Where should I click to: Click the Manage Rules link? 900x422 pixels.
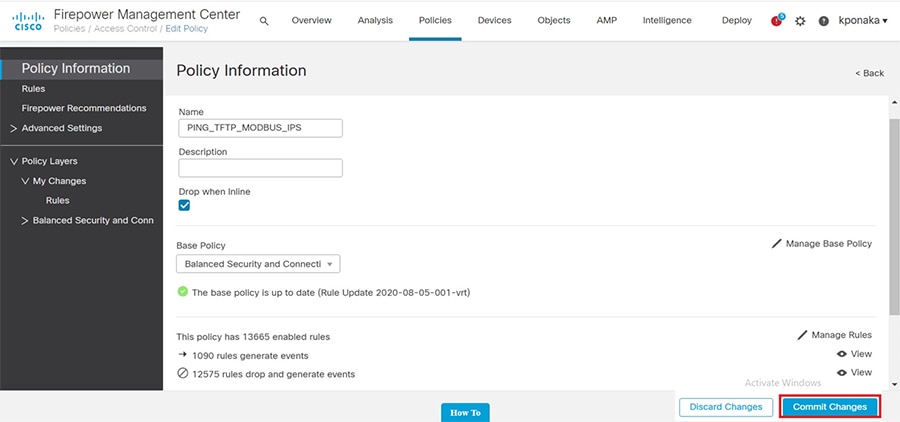pyautogui.click(x=841, y=335)
